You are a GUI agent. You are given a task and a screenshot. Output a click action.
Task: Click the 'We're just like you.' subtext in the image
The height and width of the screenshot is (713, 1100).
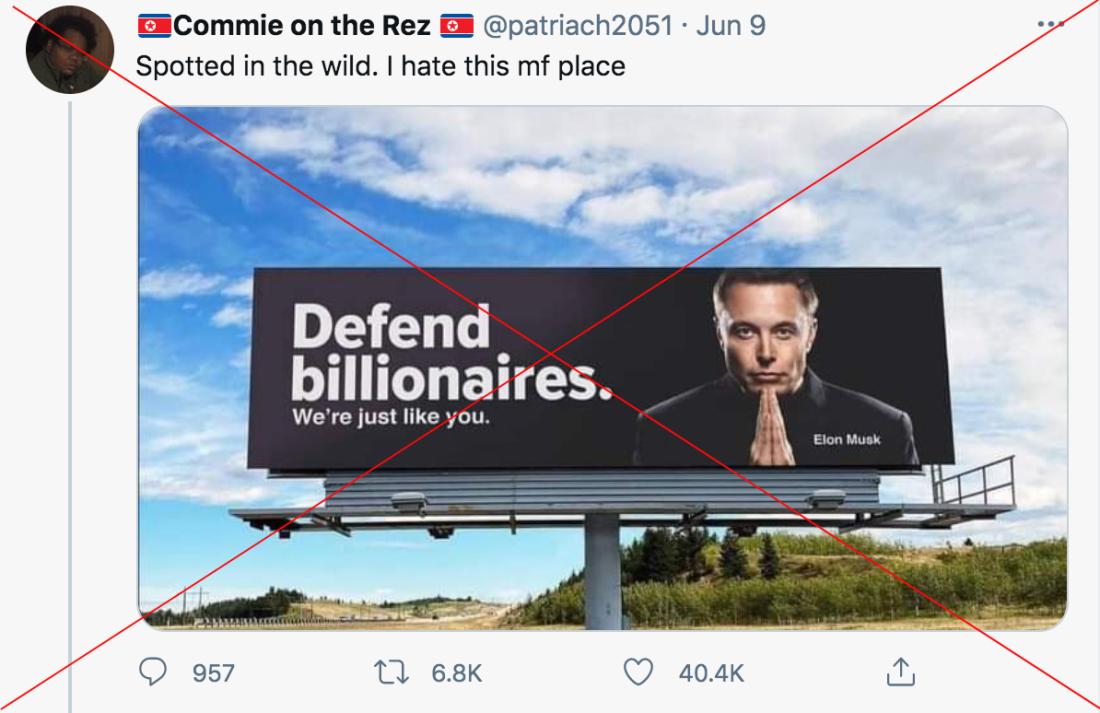coord(391,416)
